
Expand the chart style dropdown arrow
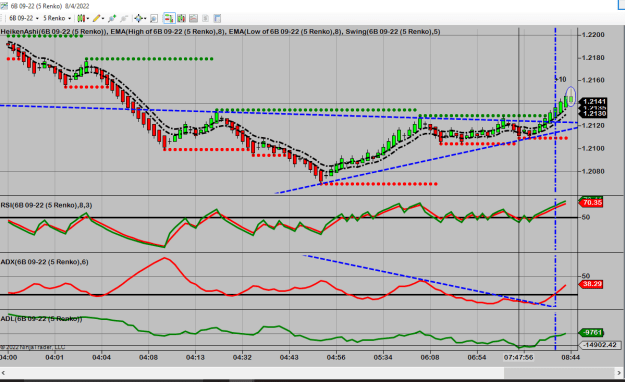pyautogui.click(x=88, y=18)
